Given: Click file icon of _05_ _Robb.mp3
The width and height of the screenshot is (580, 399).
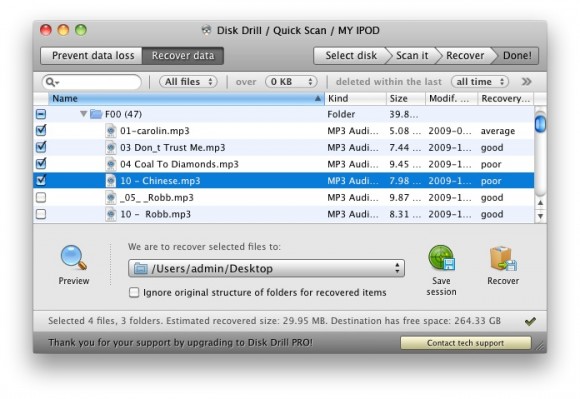Looking at the screenshot, I should tap(111, 197).
